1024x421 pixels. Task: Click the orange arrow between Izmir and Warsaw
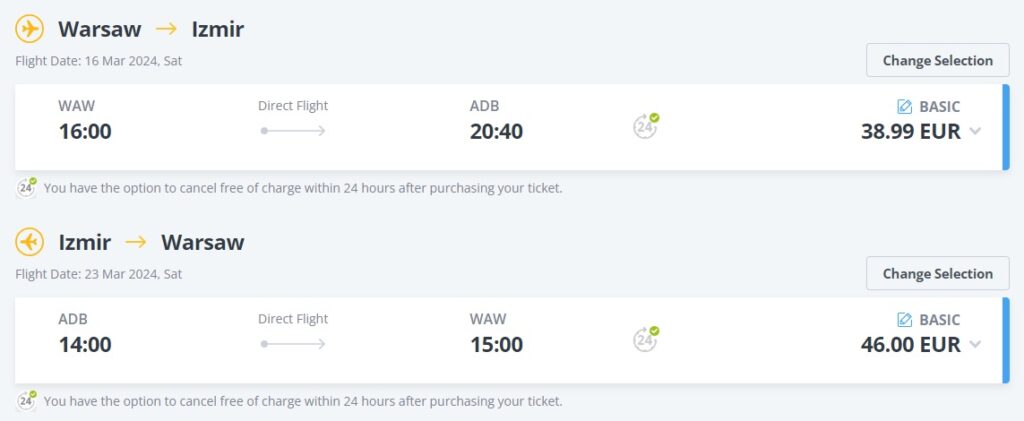[x=136, y=242]
